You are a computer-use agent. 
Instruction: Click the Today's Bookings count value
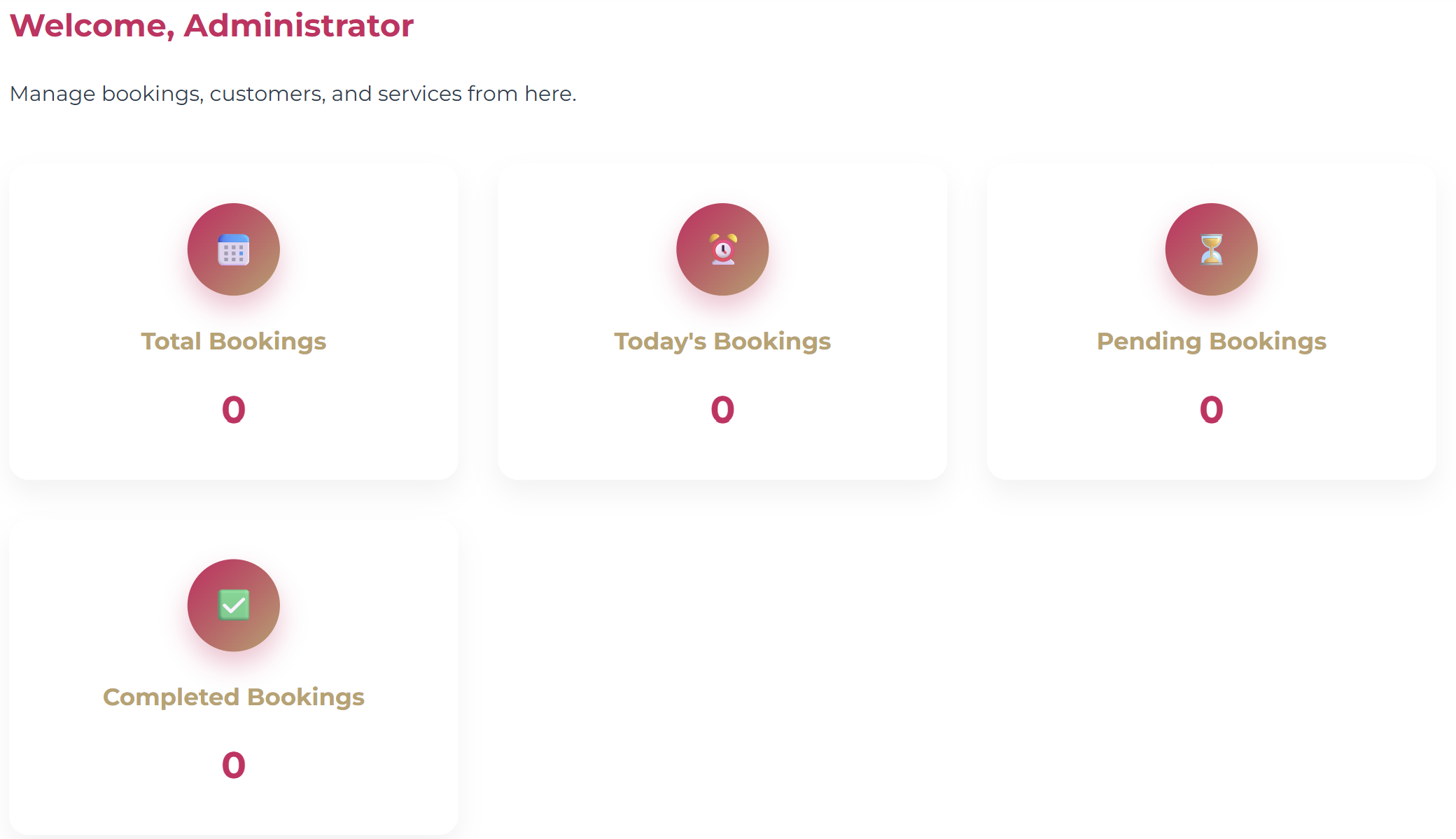(x=722, y=410)
